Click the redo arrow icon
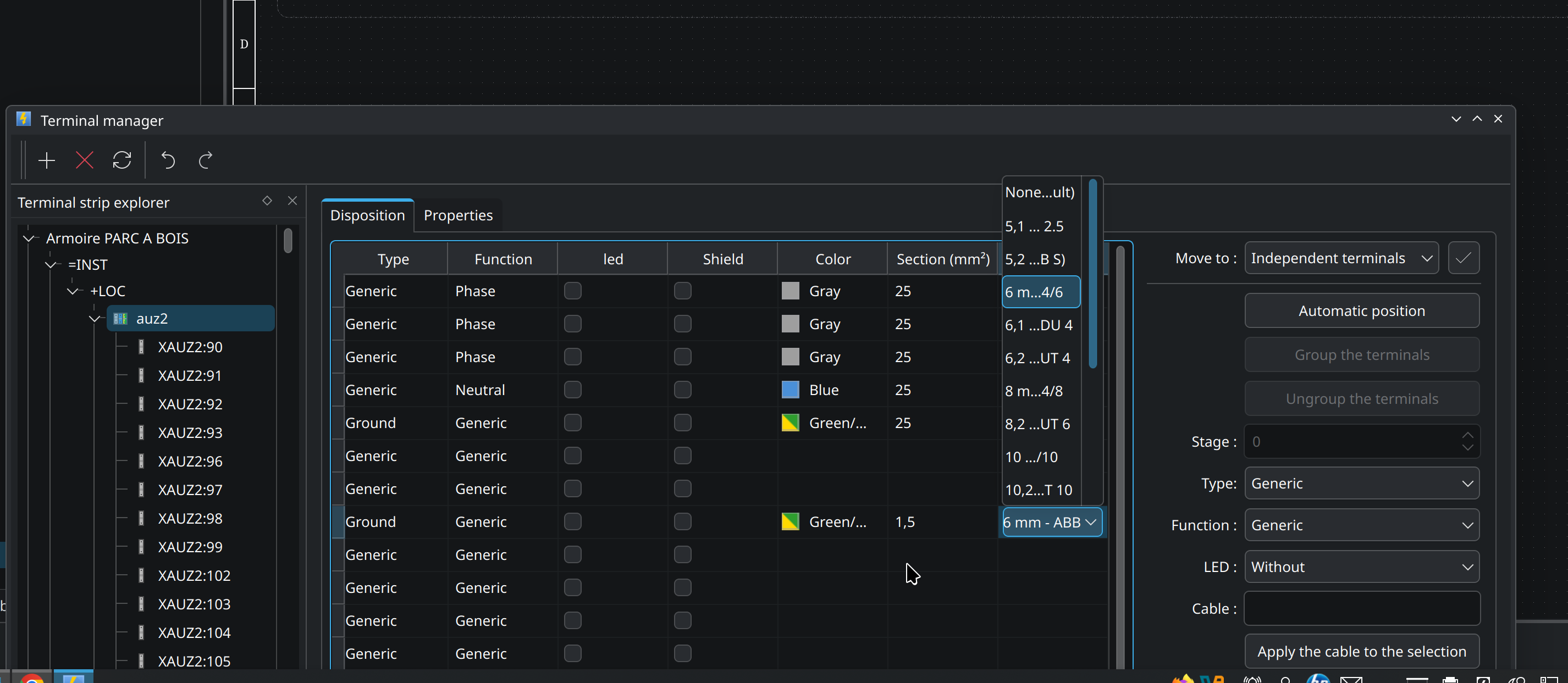This screenshot has width=1568, height=683. pyautogui.click(x=206, y=160)
